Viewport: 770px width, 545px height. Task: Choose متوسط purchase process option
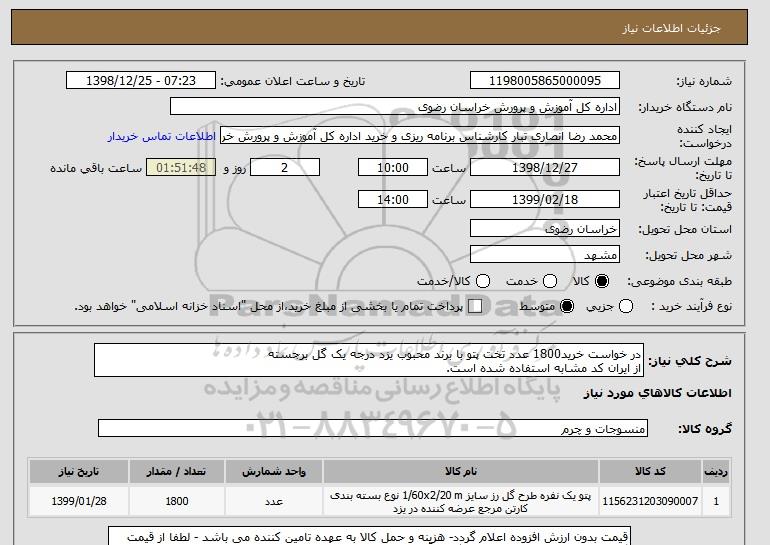tap(567, 306)
